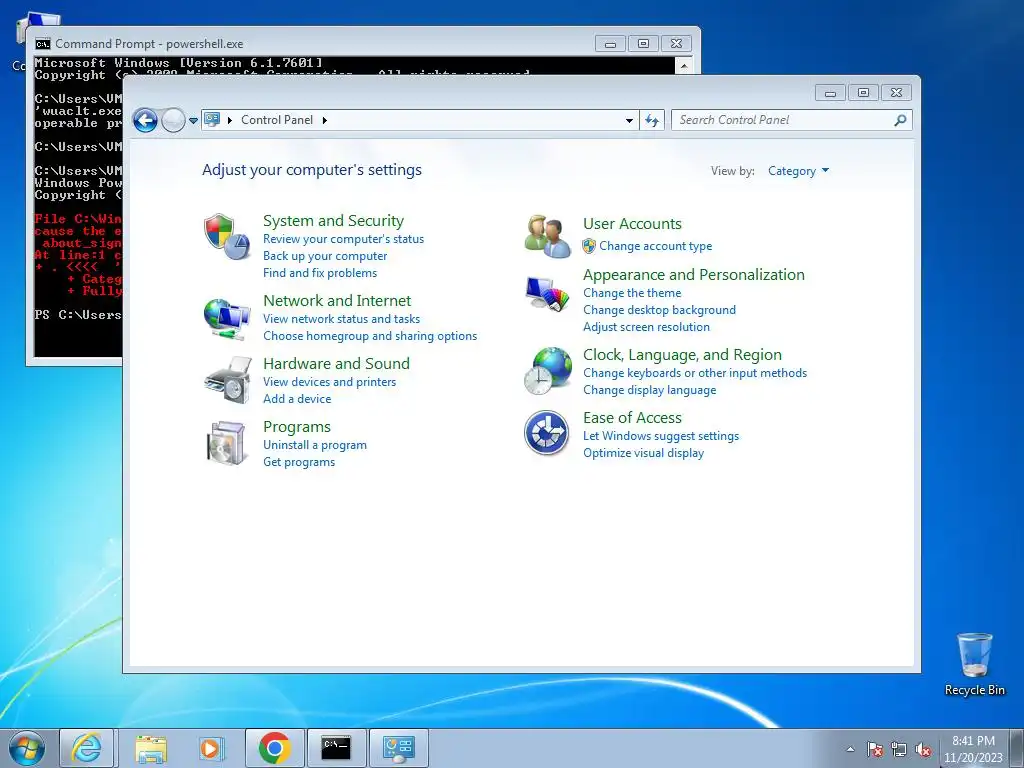Click Let Windows suggest settings
The image size is (1024, 768).
pos(661,436)
